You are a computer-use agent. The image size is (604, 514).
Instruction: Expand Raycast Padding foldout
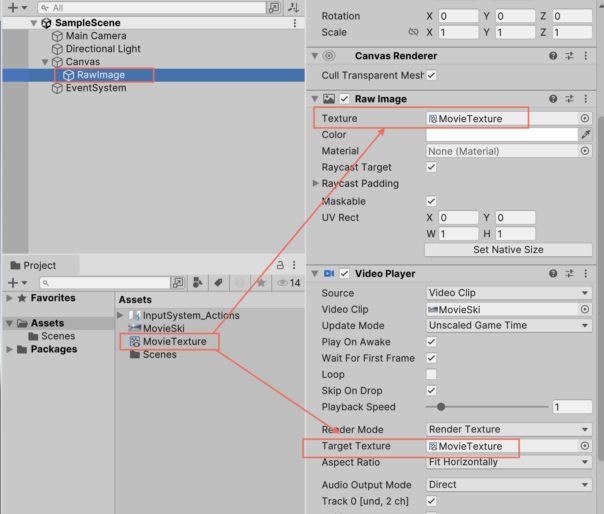tap(315, 183)
